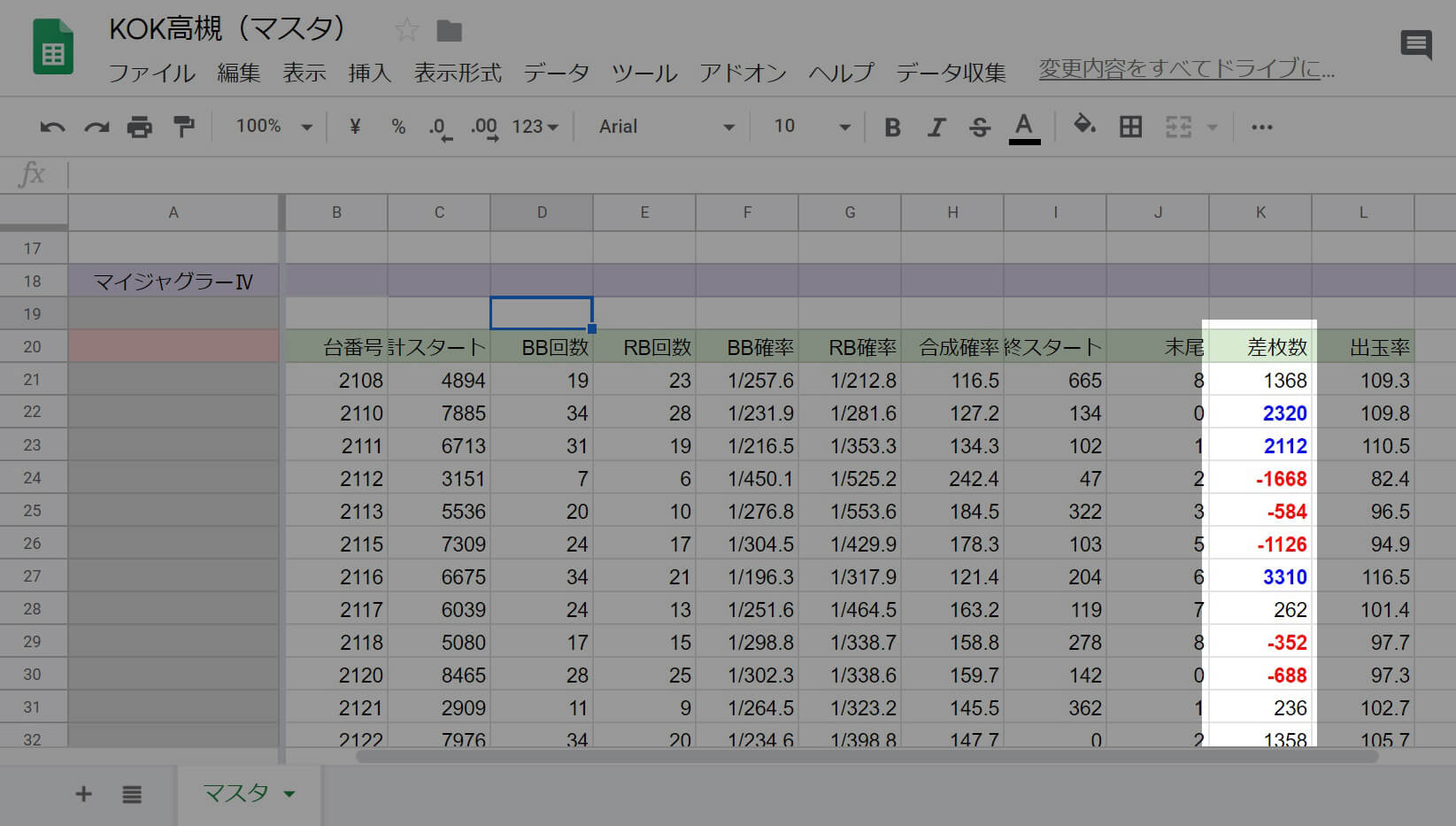The height and width of the screenshot is (826, 1456).
Task: Open the all sheets list button
Action: 132,794
